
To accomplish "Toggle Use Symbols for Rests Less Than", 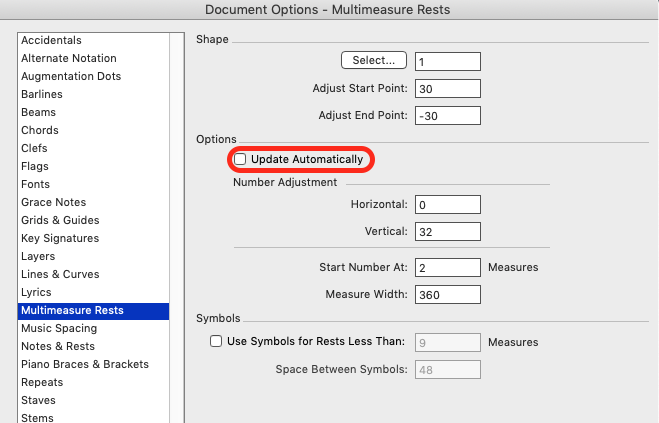I will pyautogui.click(x=216, y=342).
